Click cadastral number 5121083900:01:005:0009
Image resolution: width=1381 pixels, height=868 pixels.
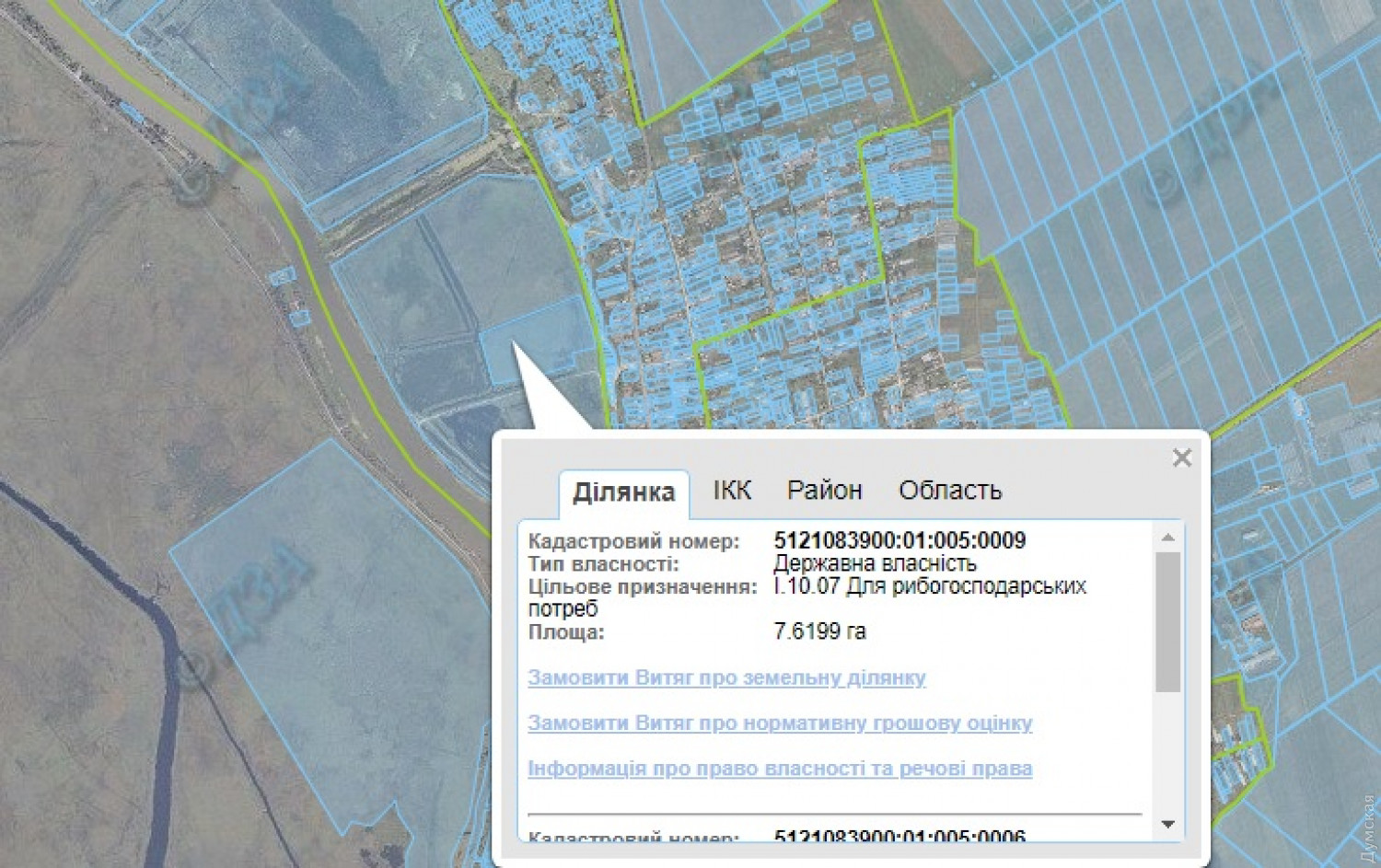point(899,541)
